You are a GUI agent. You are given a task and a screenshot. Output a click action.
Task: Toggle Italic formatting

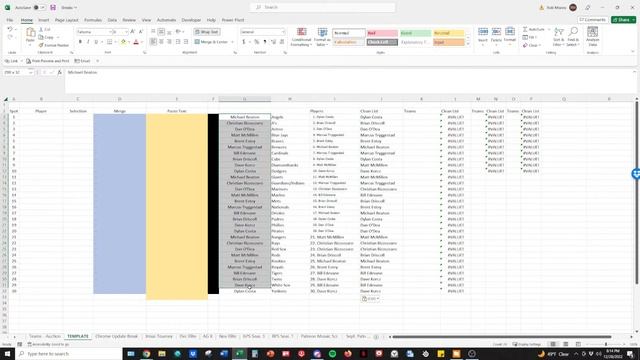[x=88, y=42]
